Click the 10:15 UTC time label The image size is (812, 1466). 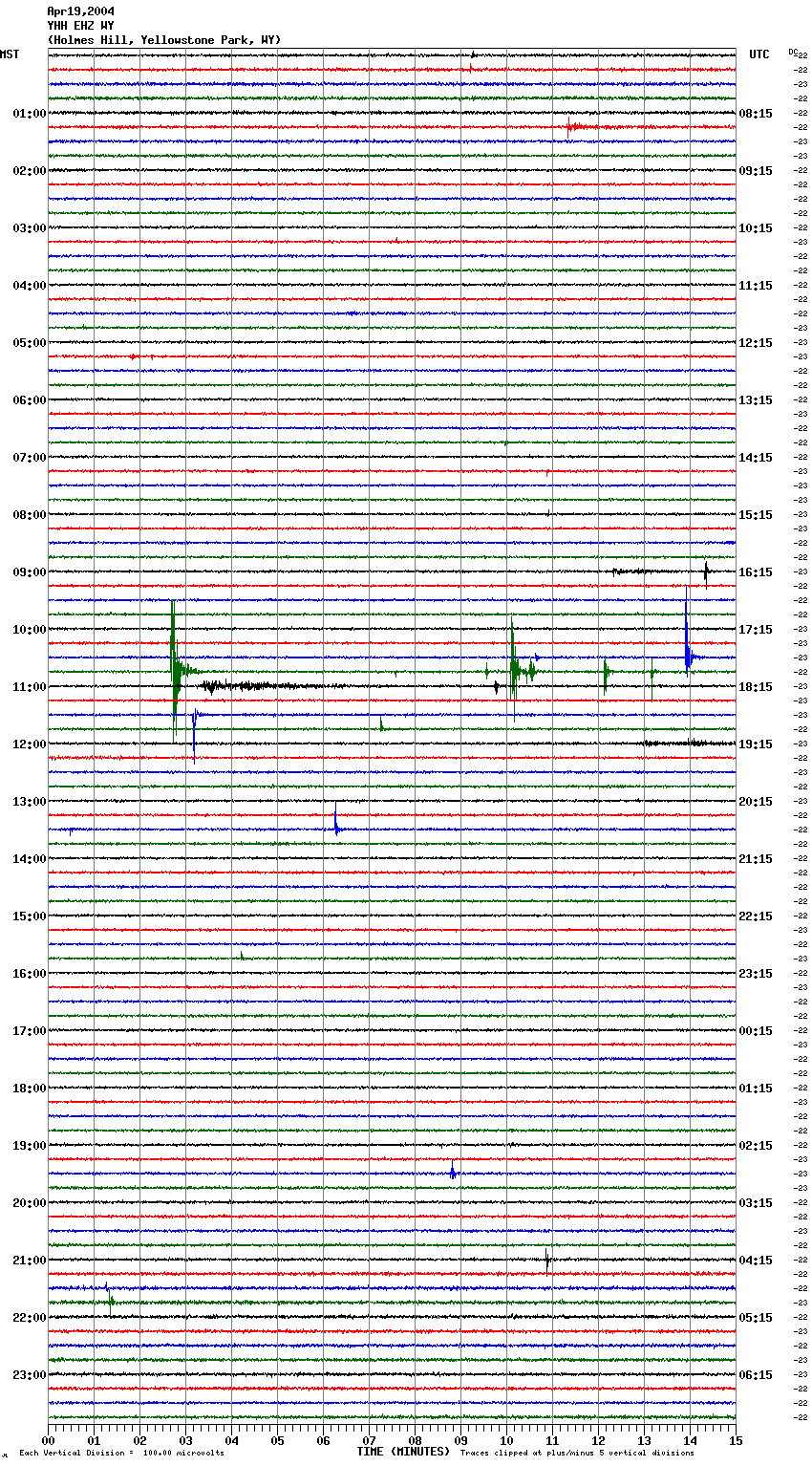click(x=756, y=228)
